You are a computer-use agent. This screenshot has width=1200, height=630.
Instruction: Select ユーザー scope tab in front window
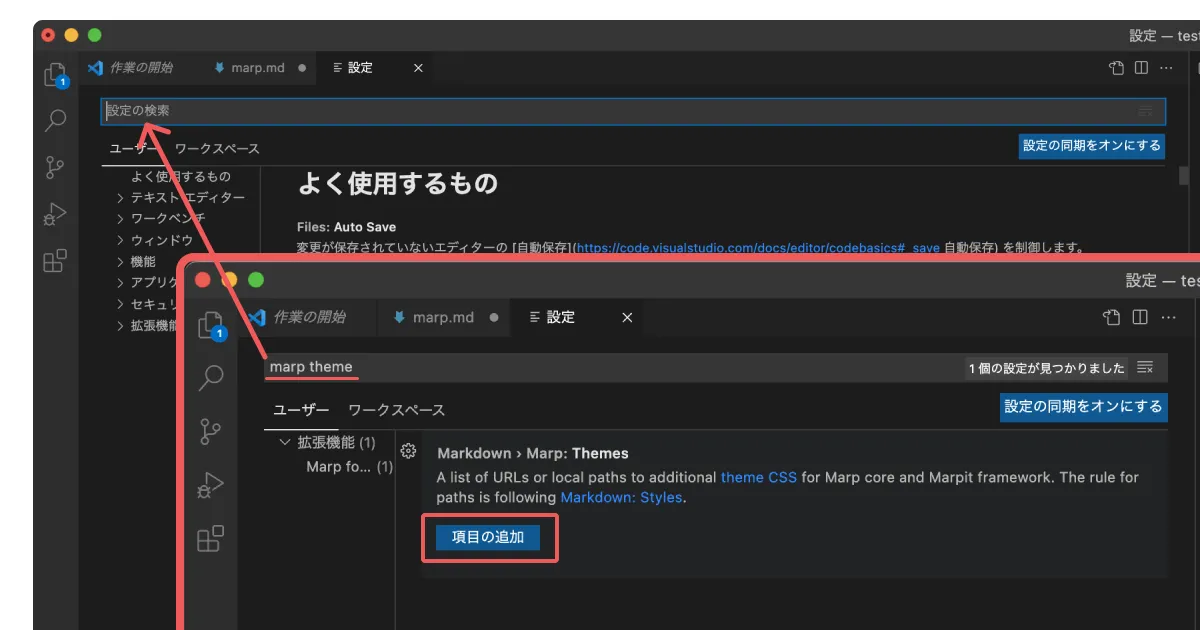pos(302,410)
